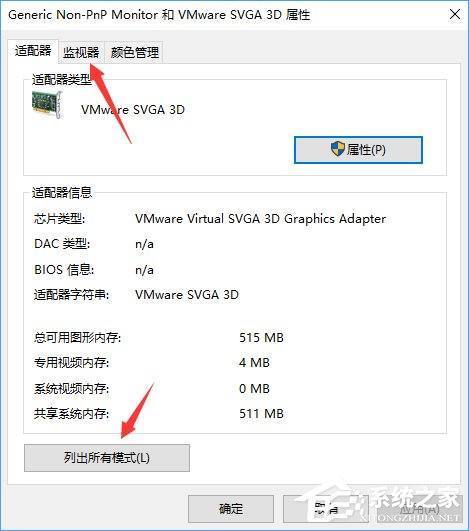The width and height of the screenshot is (469, 531).
Task: Click the 511 MB shared system memory value
Action: (x=261, y=413)
